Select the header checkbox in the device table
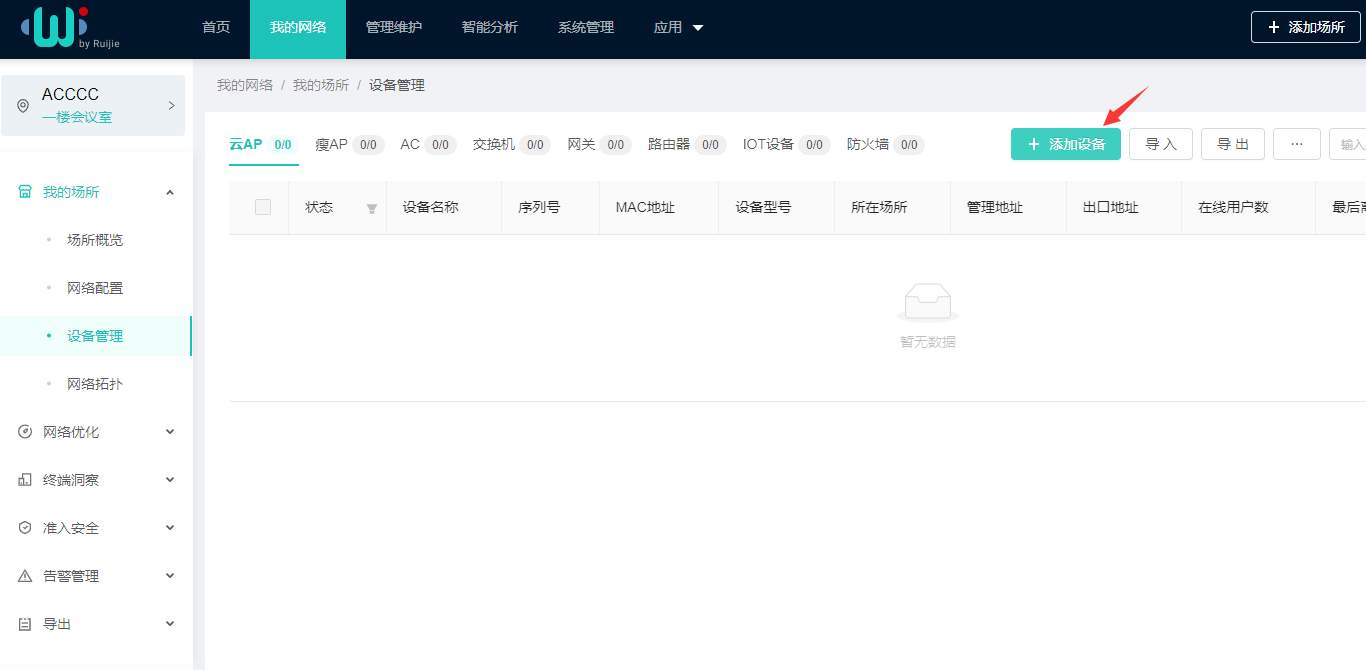 [265, 207]
